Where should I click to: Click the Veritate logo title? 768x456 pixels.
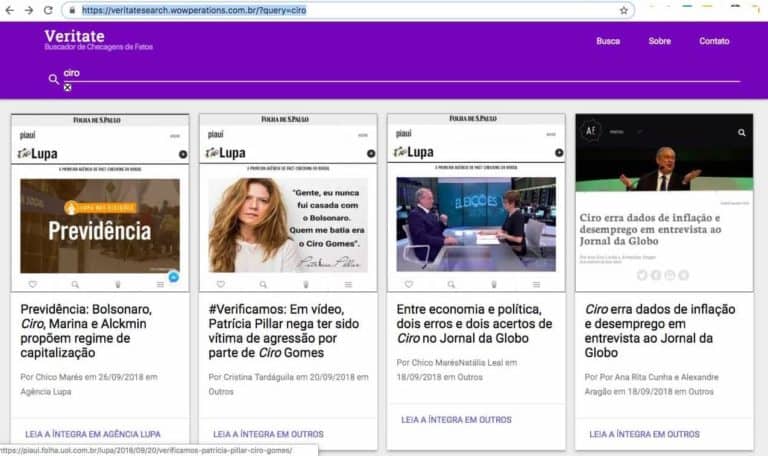[x=74, y=36]
